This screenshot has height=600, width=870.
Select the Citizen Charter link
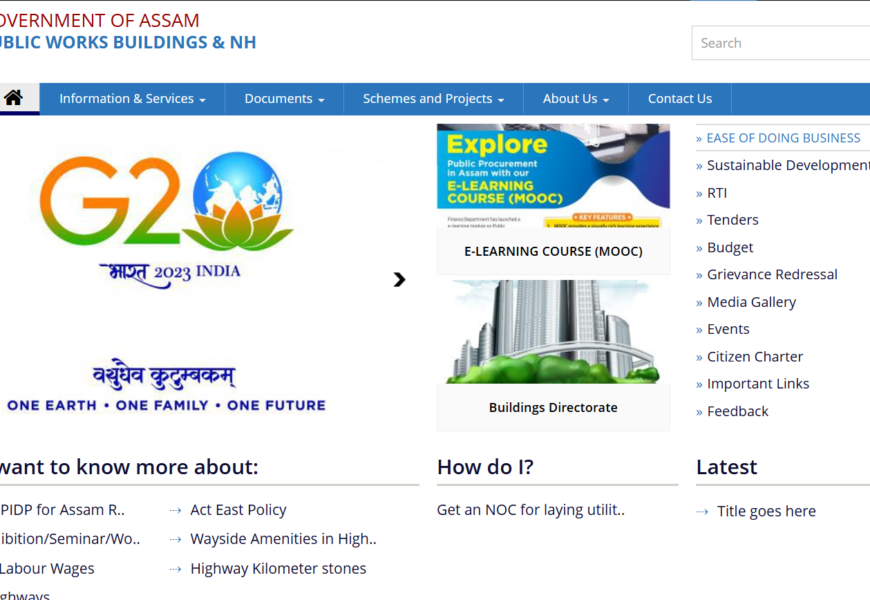pyautogui.click(x=754, y=356)
